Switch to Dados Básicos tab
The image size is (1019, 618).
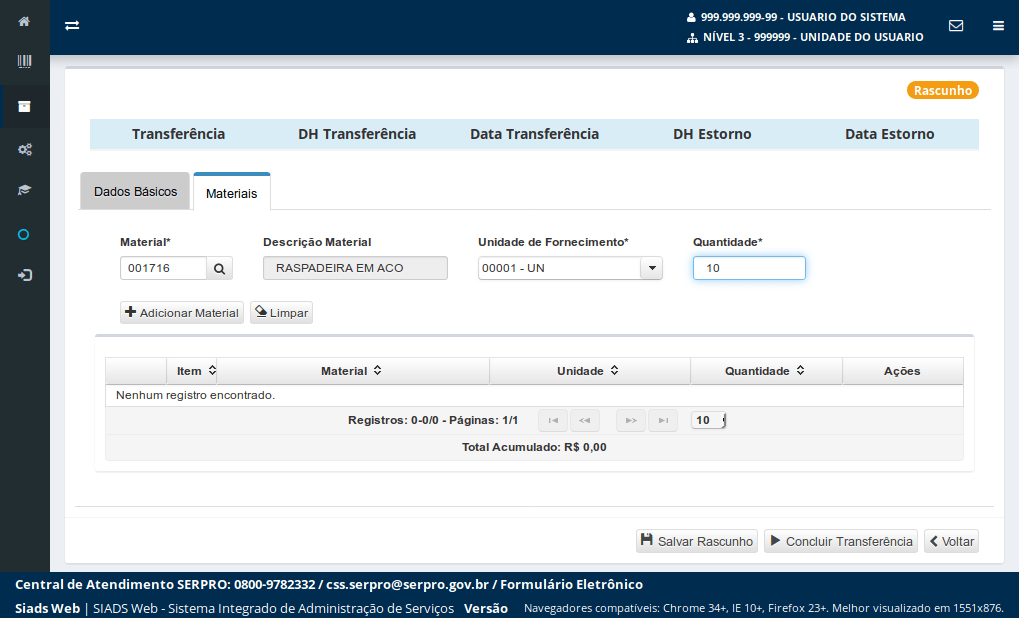[135, 192]
